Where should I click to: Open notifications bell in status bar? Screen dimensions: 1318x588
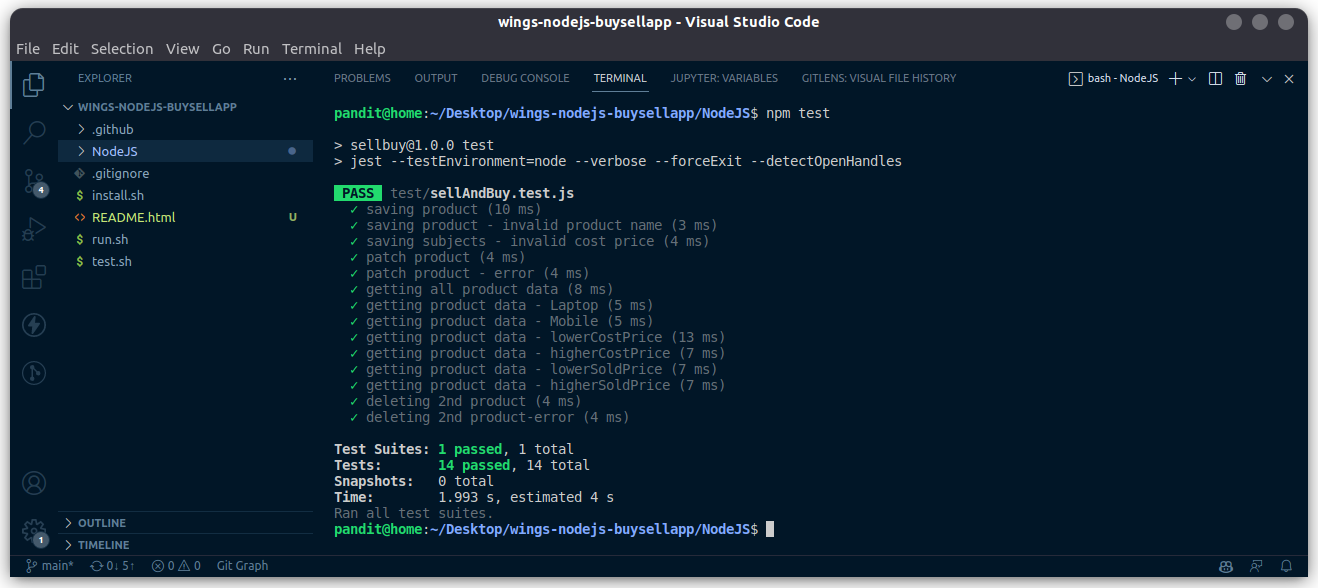click(1287, 566)
